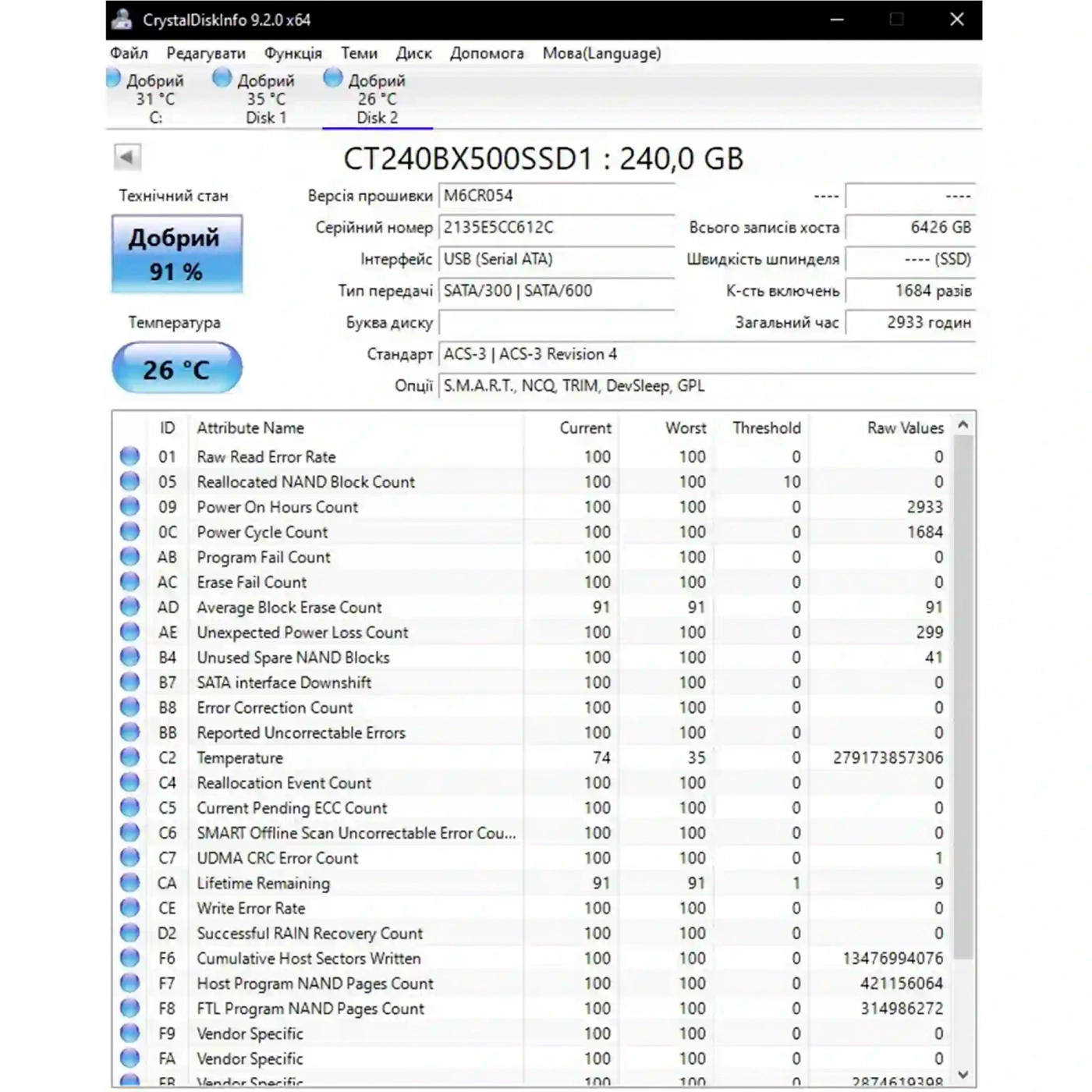This screenshot has height=1092, width=1092.
Task: Click status icon of Current Pending ECC Count
Action: coord(129,807)
